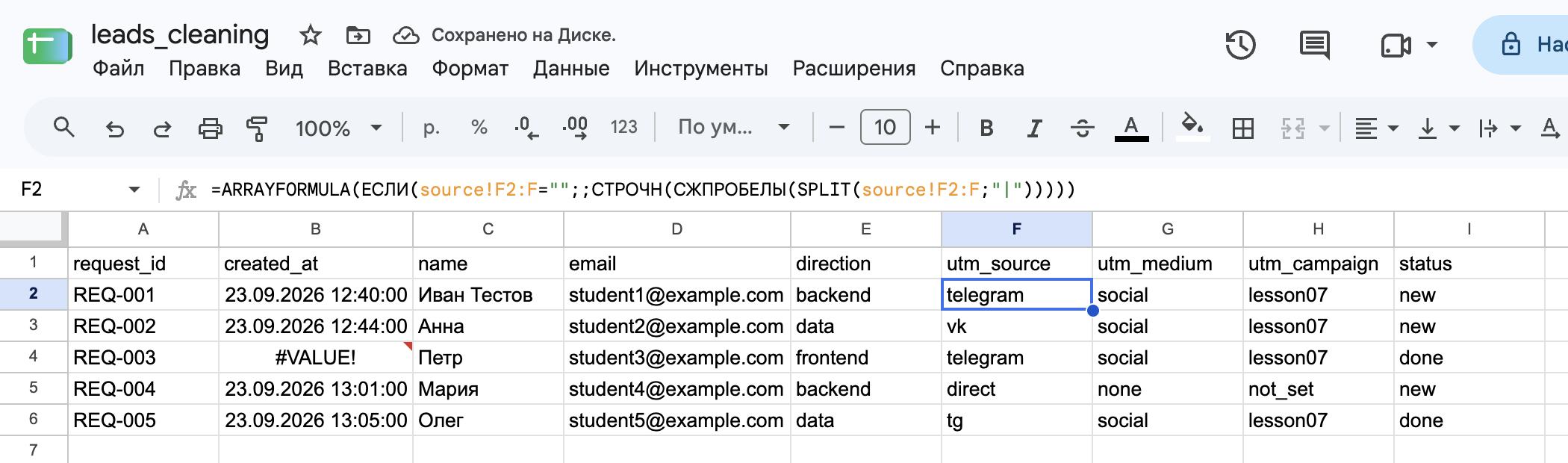The image size is (1568, 463).
Task: Open the Файл menu
Action: click(118, 69)
